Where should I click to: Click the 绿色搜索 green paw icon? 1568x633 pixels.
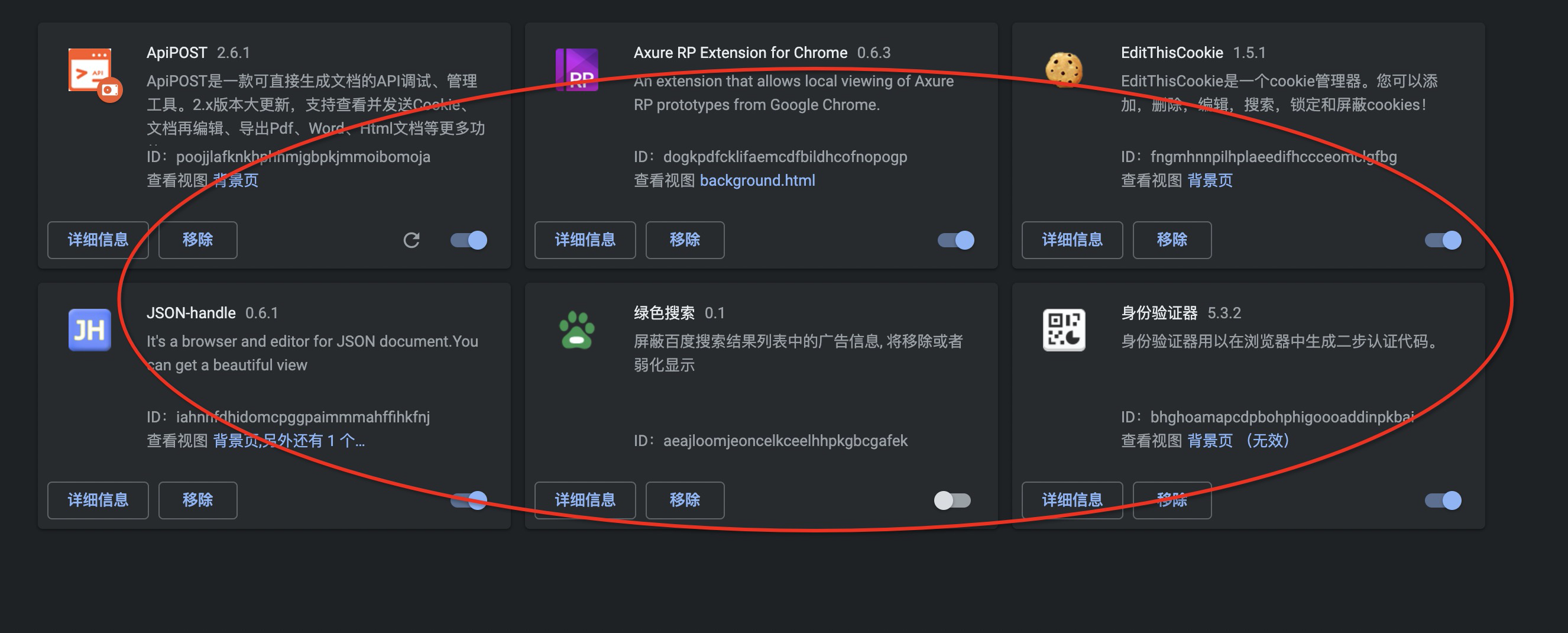click(x=576, y=330)
